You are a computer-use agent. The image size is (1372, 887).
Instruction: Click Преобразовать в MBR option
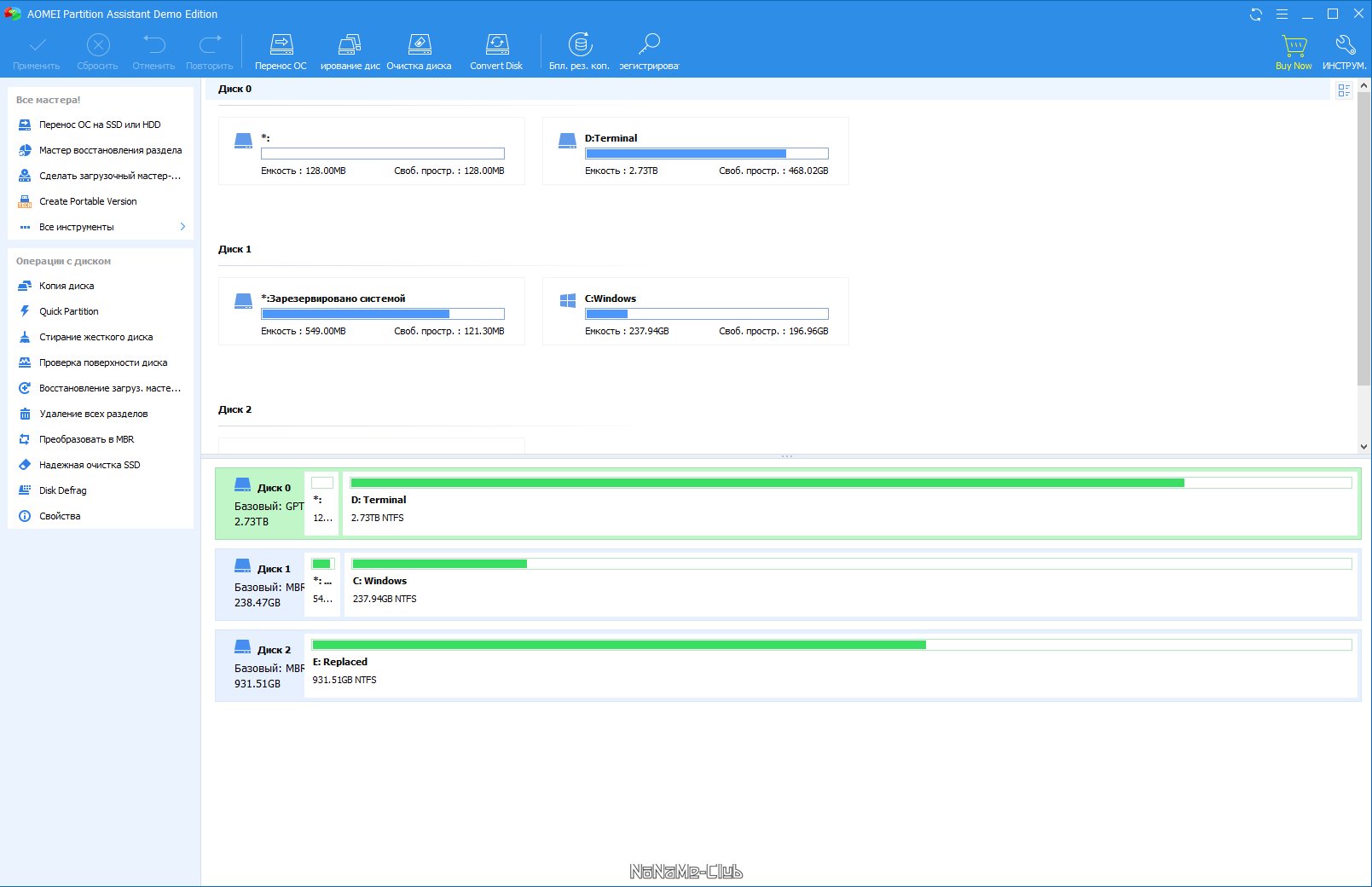pyautogui.click(x=86, y=439)
